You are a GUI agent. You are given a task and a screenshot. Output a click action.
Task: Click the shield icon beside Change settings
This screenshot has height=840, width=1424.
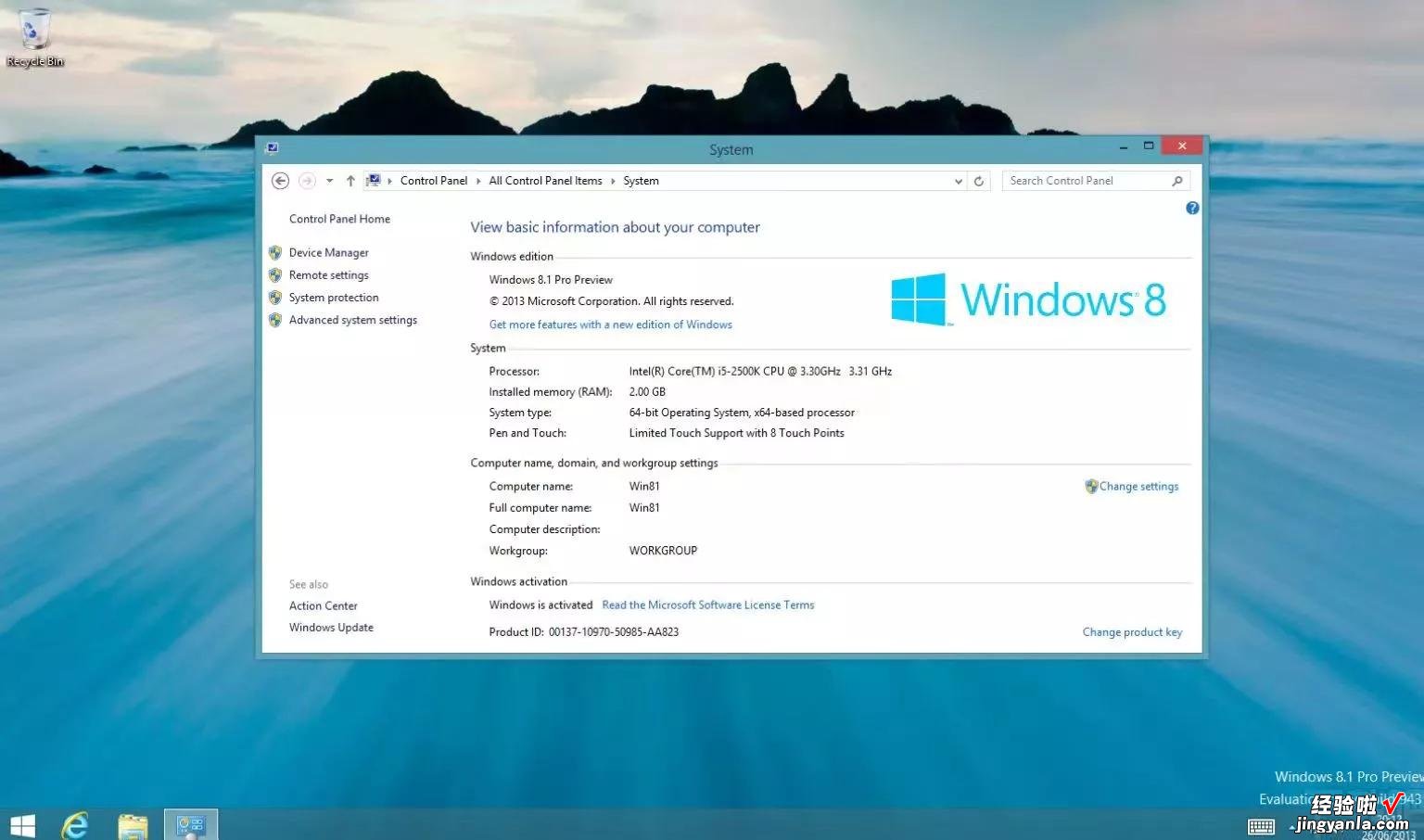coord(1091,486)
